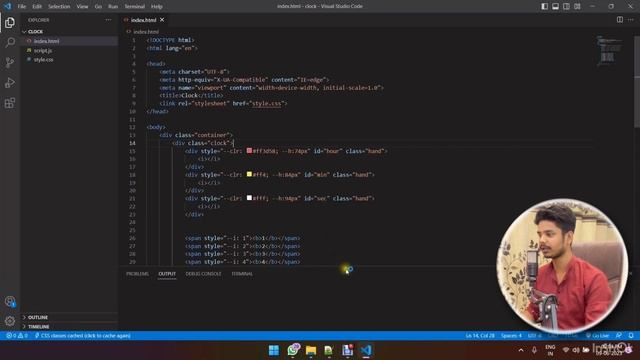Viewport: 640px width, 360px height.
Task: Click the VS Code taskbar icon
Action: 366,350
